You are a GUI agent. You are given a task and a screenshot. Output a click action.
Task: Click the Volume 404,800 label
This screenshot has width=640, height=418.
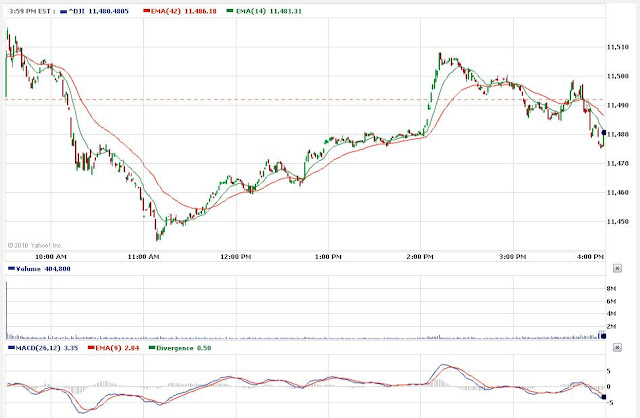coord(39,269)
